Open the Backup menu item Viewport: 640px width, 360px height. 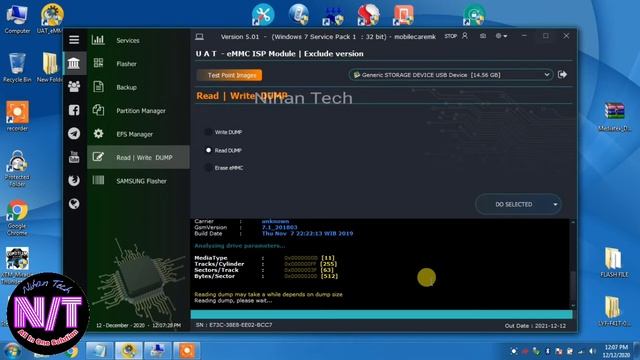138,87
